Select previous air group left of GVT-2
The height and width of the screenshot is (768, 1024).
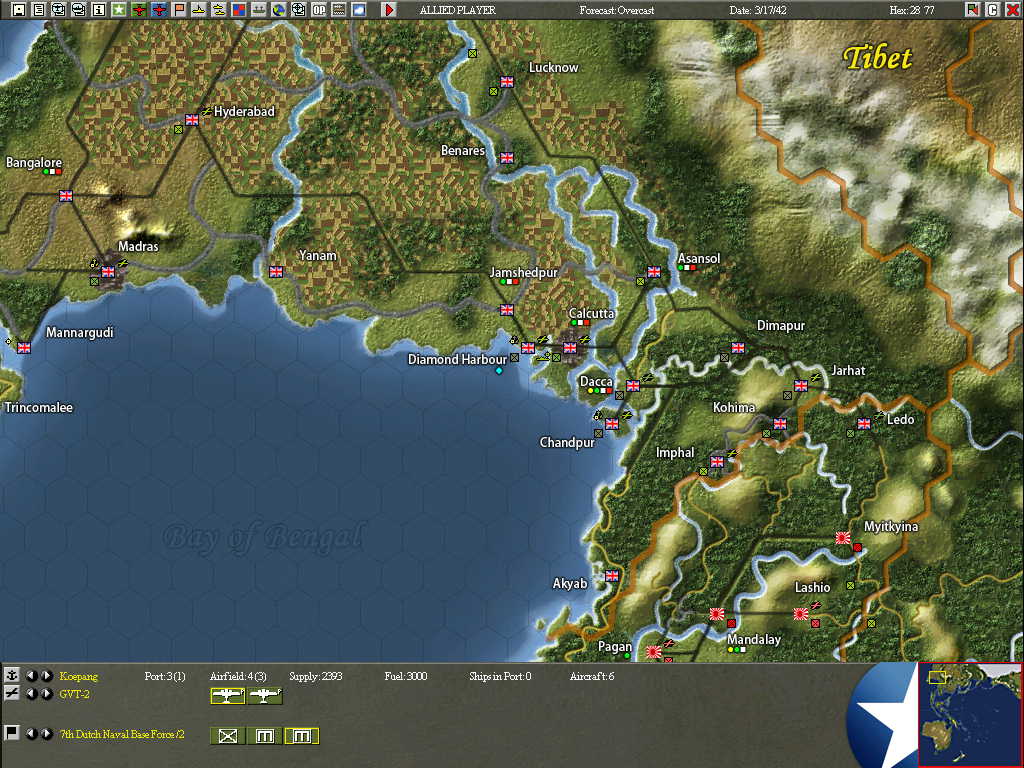coord(31,694)
